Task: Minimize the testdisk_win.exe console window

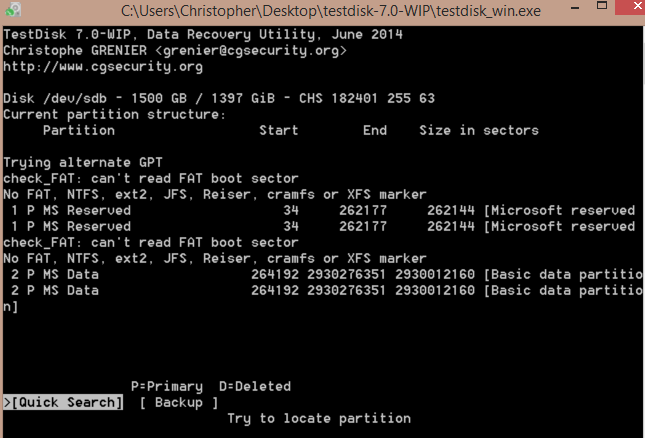Action: (x=575, y=7)
